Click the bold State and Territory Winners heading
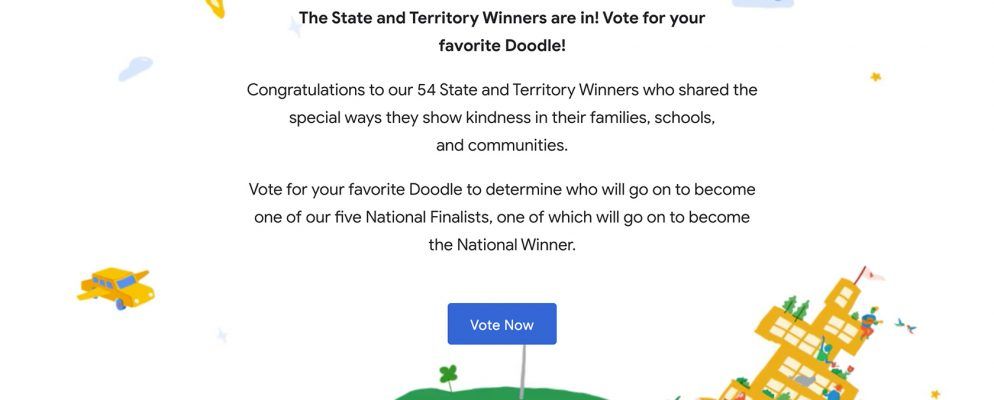This screenshot has width=994, height=400. (501, 18)
